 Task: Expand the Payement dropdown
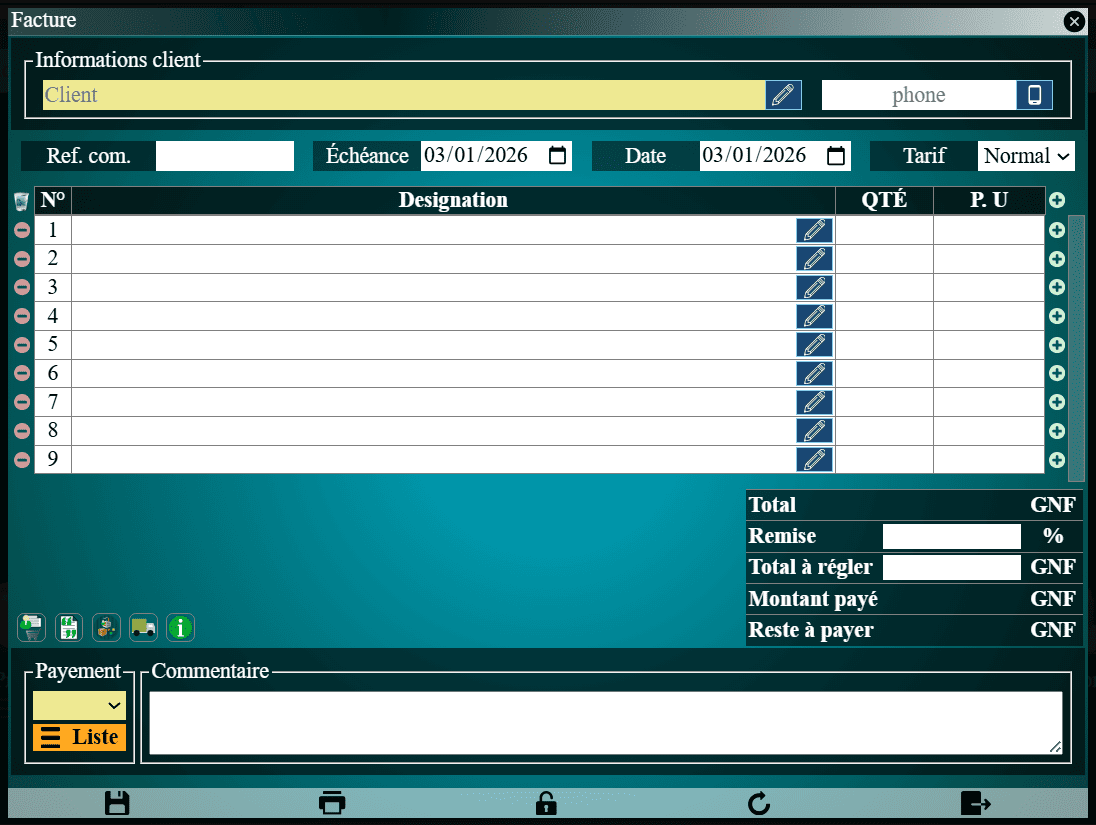click(80, 705)
